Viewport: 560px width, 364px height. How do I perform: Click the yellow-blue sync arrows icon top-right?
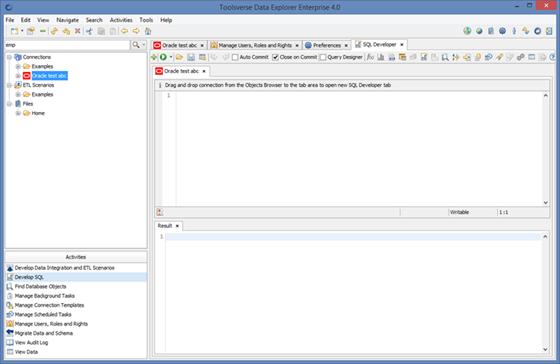coord(526,31)
